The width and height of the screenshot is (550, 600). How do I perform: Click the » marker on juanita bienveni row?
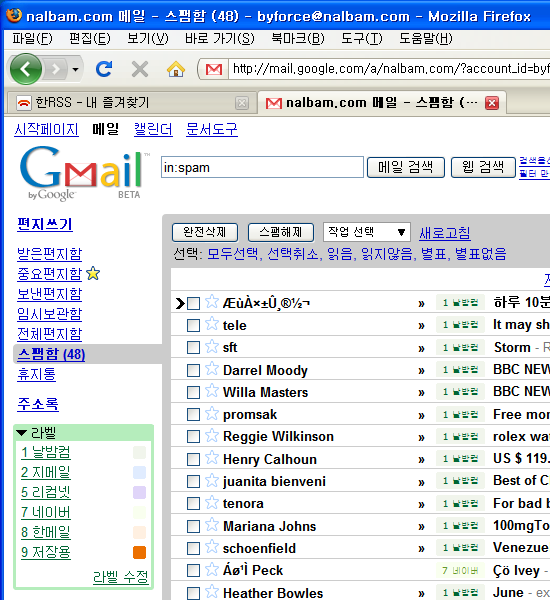pos(421,483)
